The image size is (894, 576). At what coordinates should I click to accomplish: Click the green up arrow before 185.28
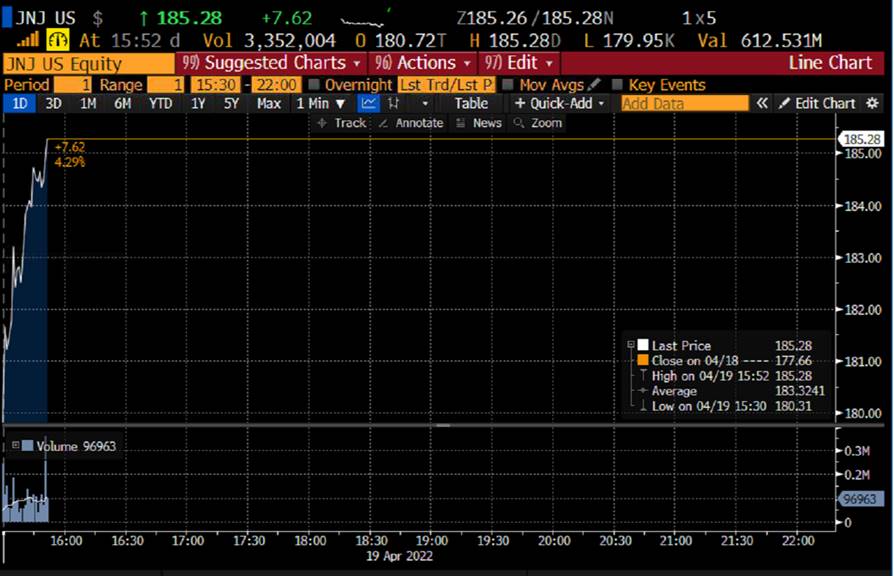(144, 18)
